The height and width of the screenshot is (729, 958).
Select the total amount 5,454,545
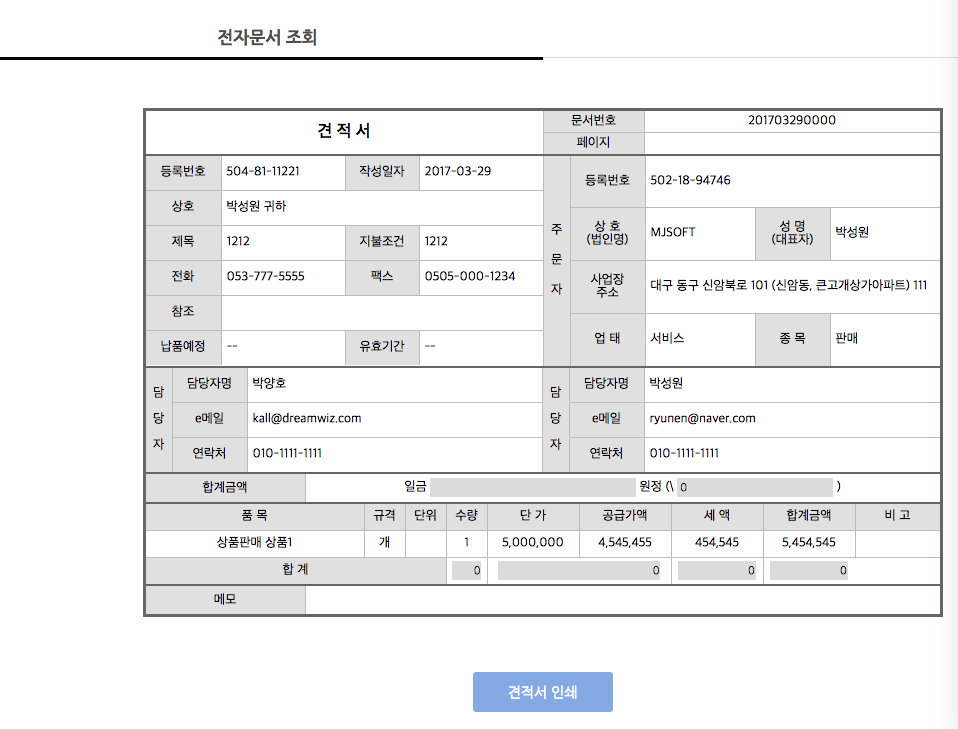[809, 542]
